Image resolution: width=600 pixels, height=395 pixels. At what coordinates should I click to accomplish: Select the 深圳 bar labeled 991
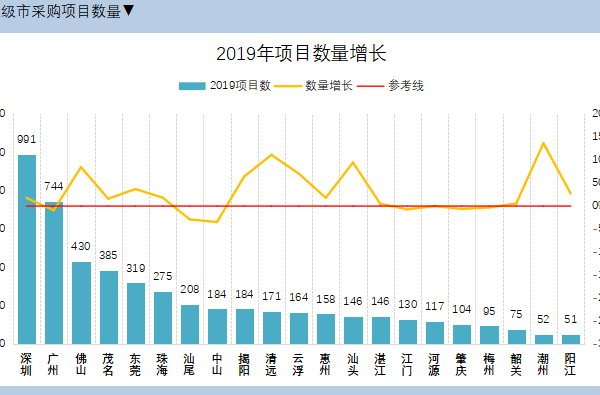point(27,249)
